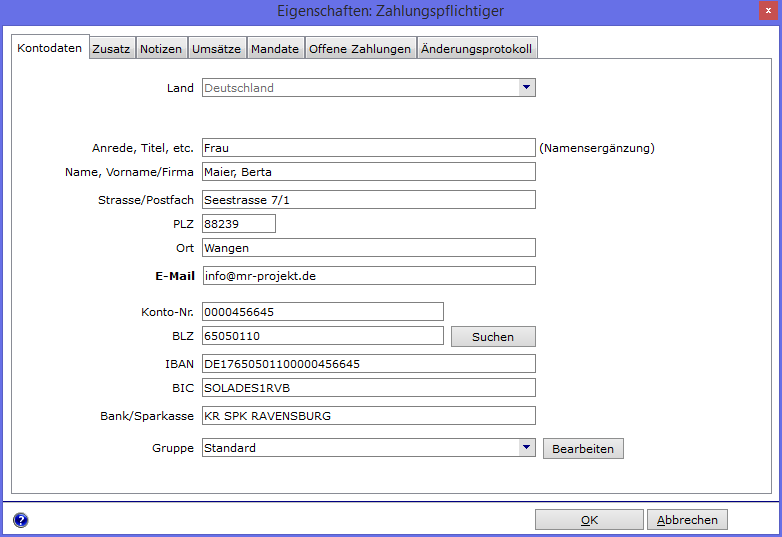Click the E-Mail field info@mr-projekt.de
This screenshot has width=782, height=537.
click(369, 276)
